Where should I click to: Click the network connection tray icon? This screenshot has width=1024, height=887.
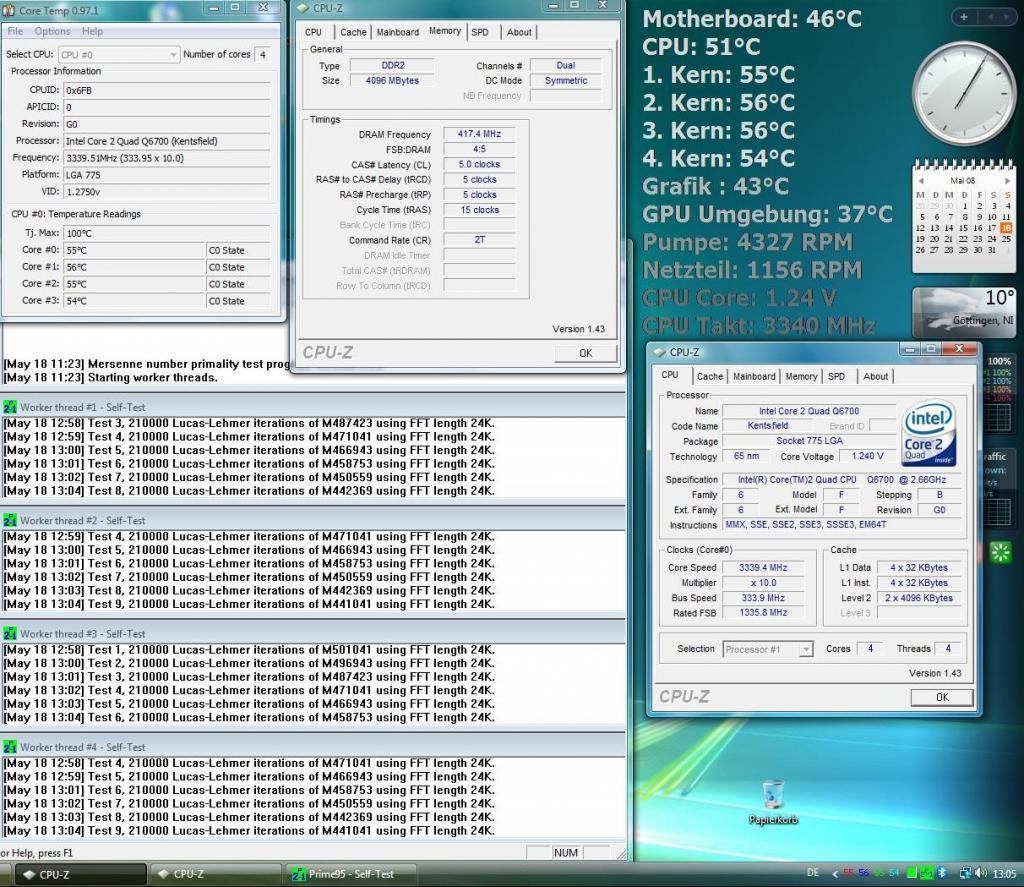(x=965, y=873)
